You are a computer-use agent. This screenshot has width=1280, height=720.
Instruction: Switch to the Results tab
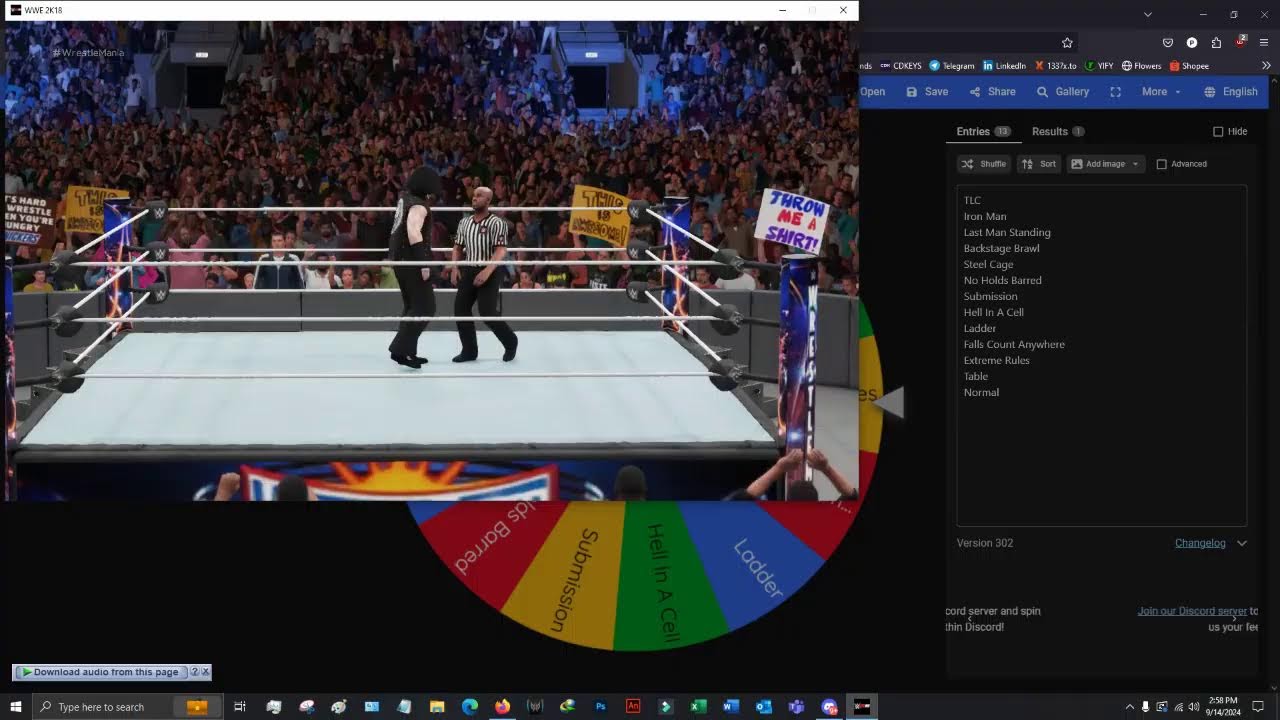click(x=1058, y=132)
